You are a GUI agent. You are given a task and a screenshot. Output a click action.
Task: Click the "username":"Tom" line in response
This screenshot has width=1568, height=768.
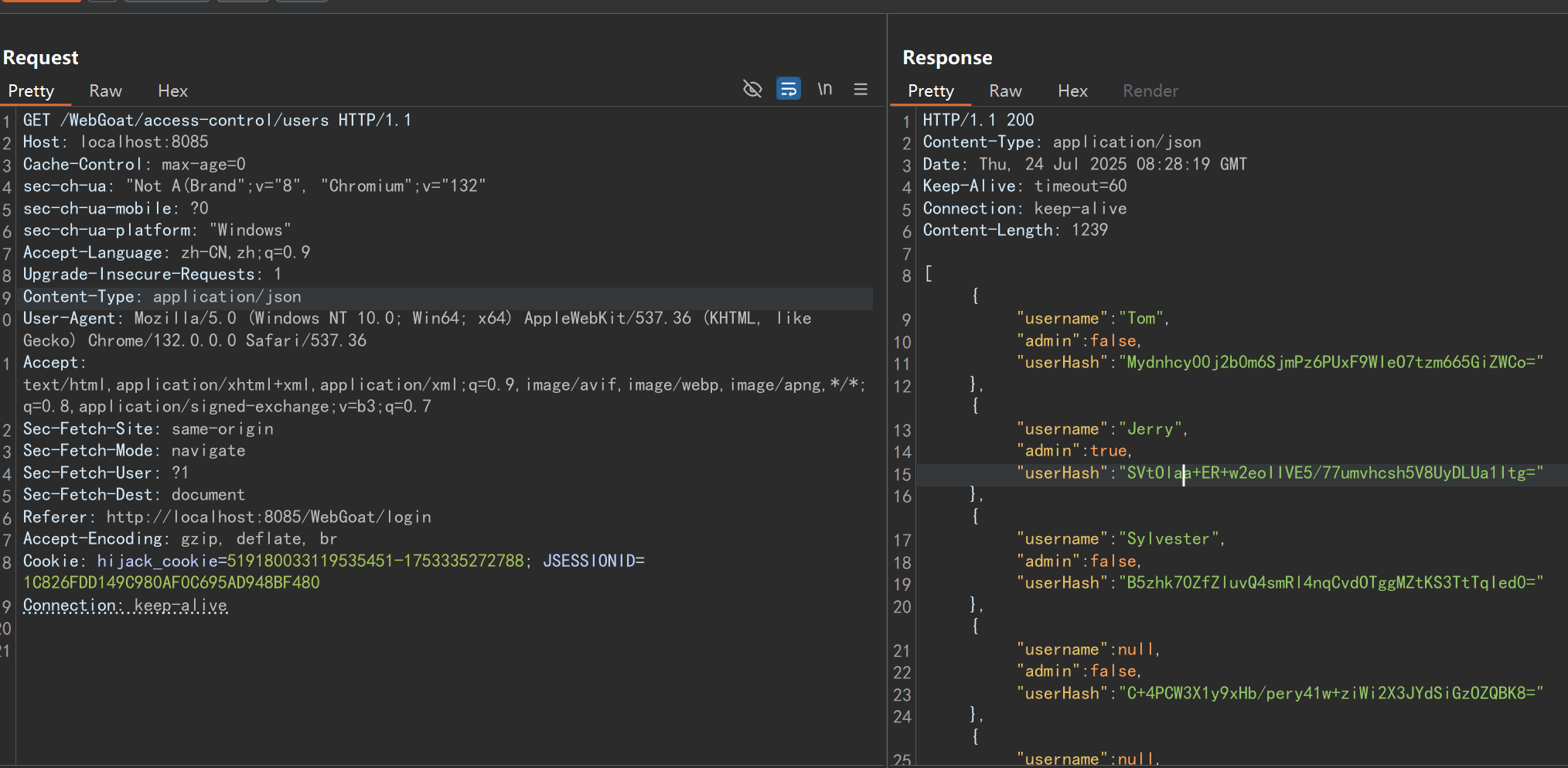tap(1092, 319)
